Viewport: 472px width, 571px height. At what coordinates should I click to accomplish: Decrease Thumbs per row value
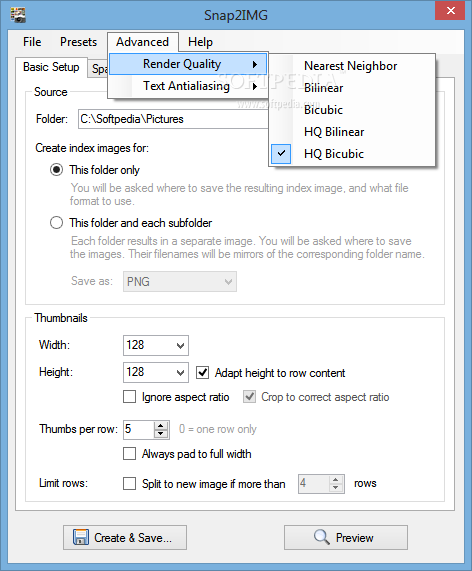coord(161,434)
